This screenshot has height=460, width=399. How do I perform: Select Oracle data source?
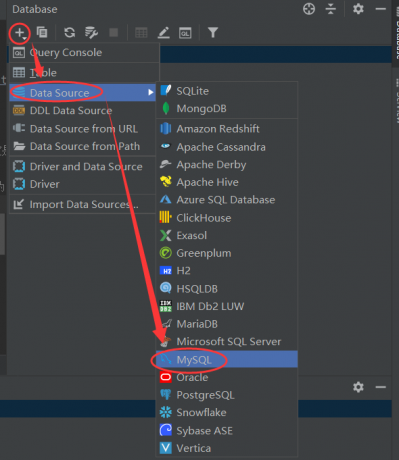coord(227,377)
